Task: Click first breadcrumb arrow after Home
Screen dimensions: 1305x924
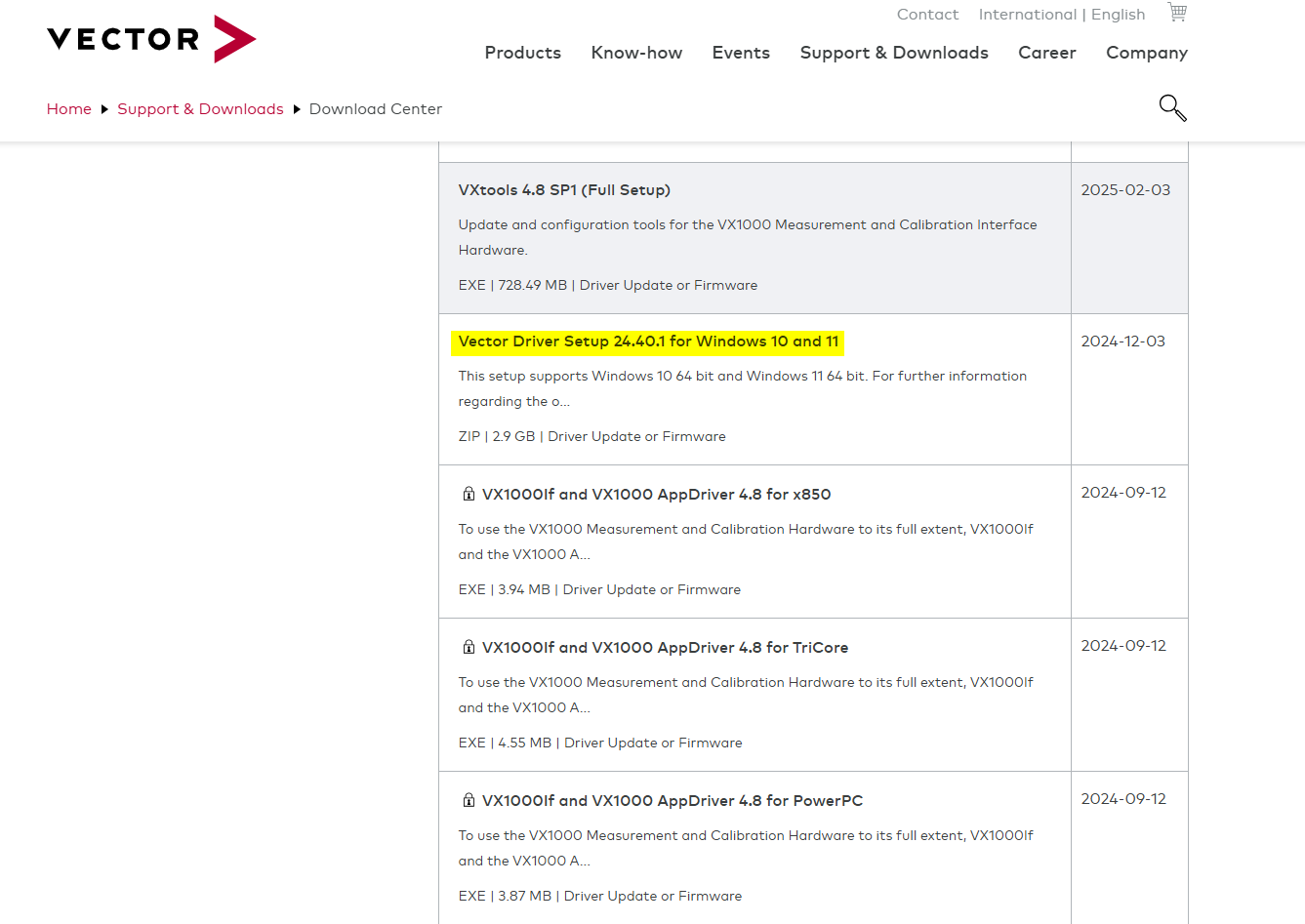Action: [104, 109]
